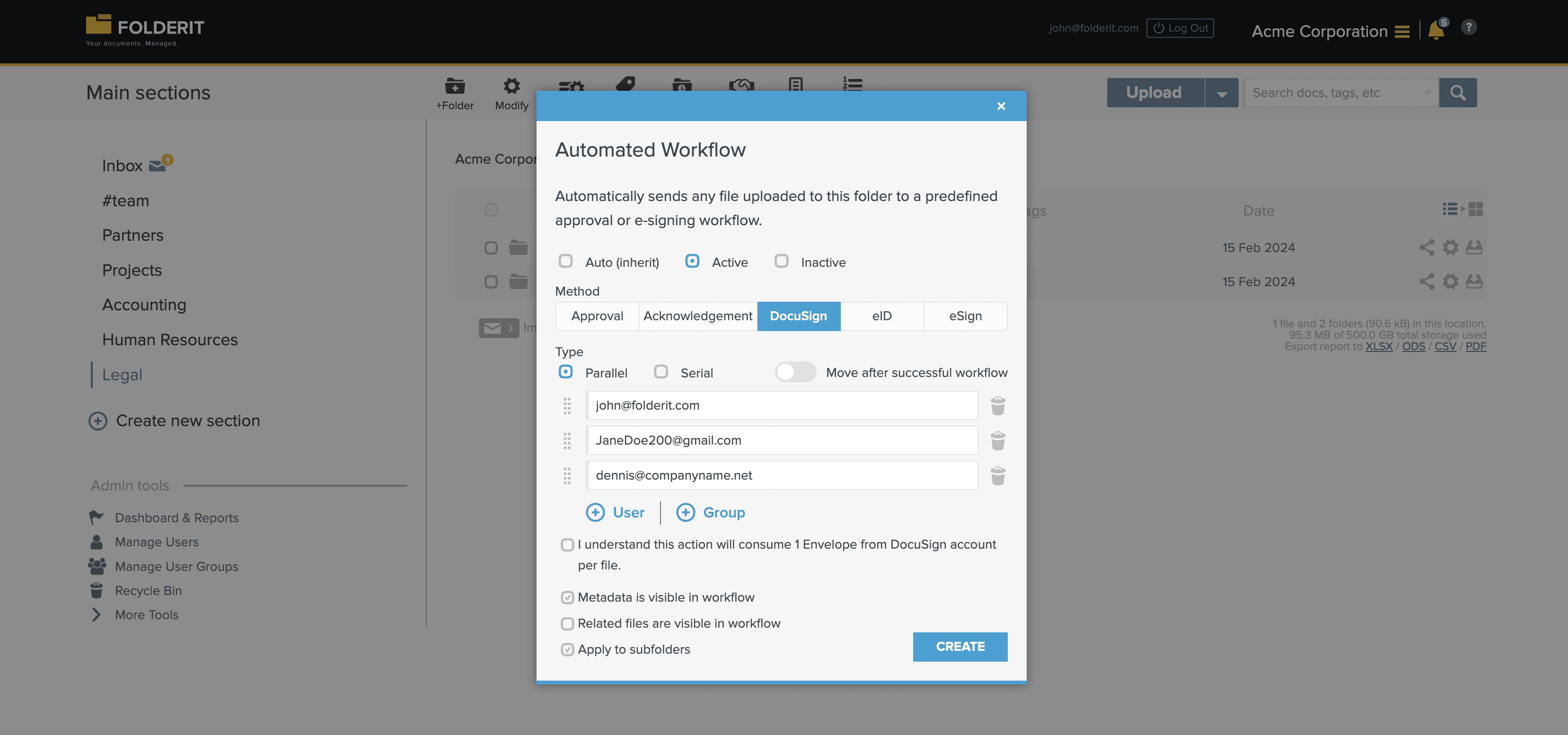Click drag handle of dennis@companyname.net row
1568x735 pixels.
[x=567, y=476]
